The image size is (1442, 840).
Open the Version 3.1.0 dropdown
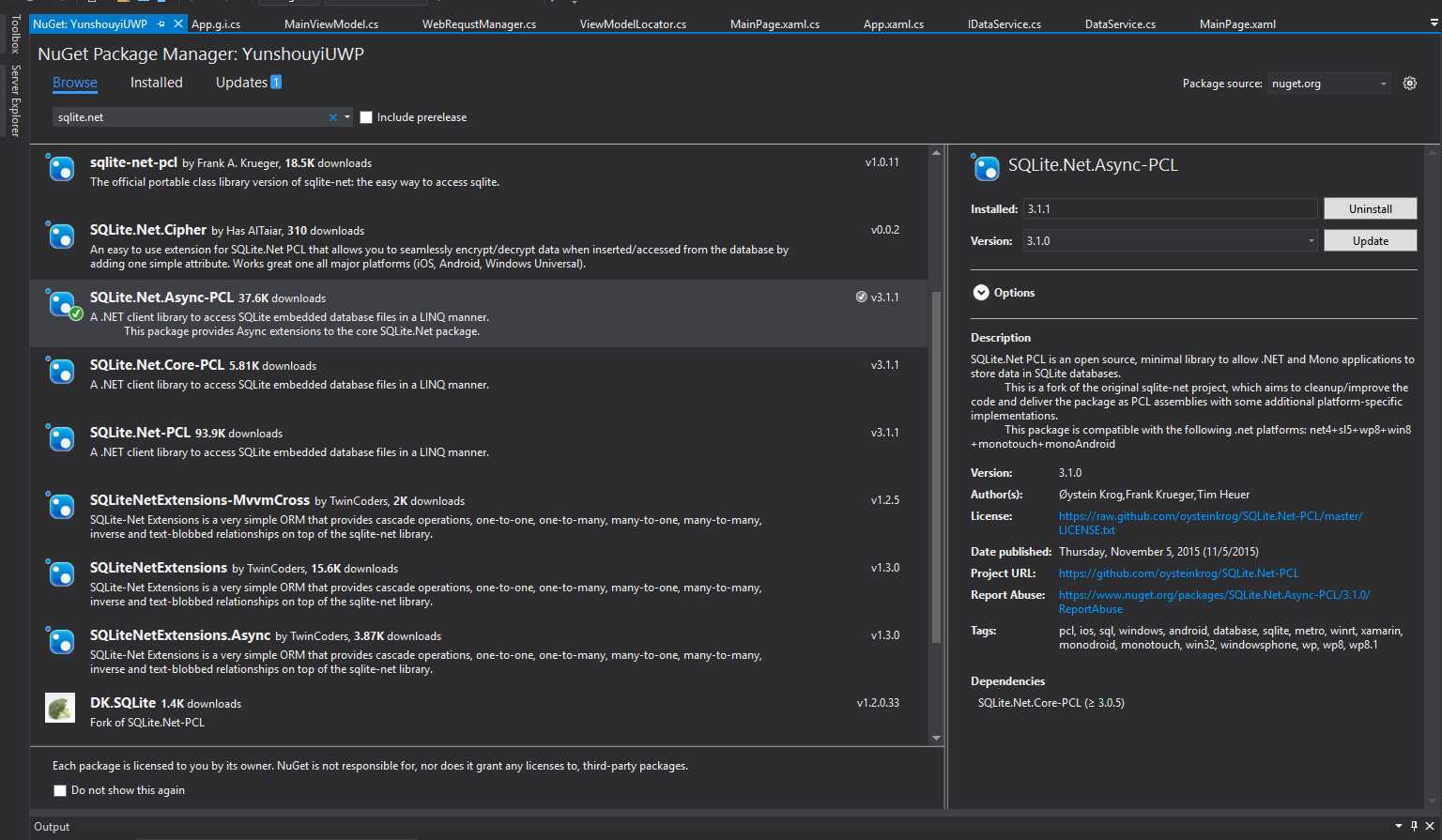[1171, 241]
